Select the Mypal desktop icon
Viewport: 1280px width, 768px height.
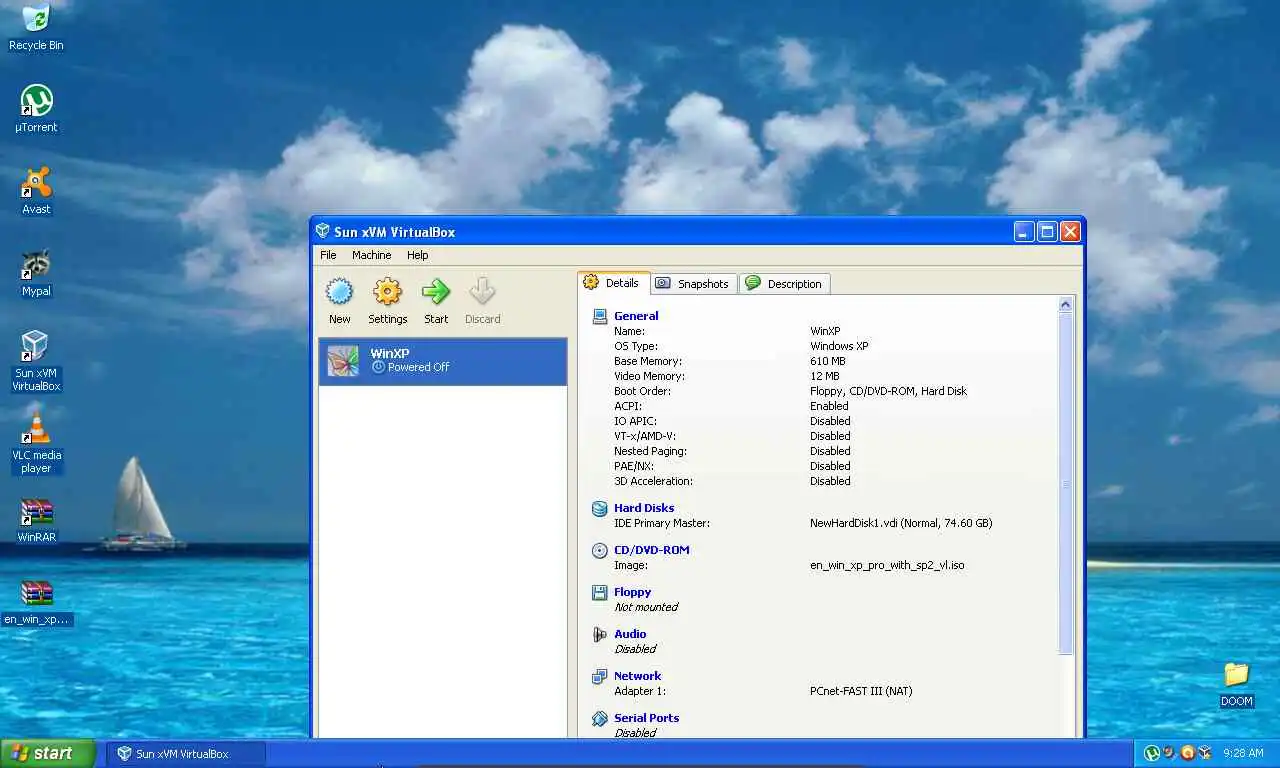[36, 273]
